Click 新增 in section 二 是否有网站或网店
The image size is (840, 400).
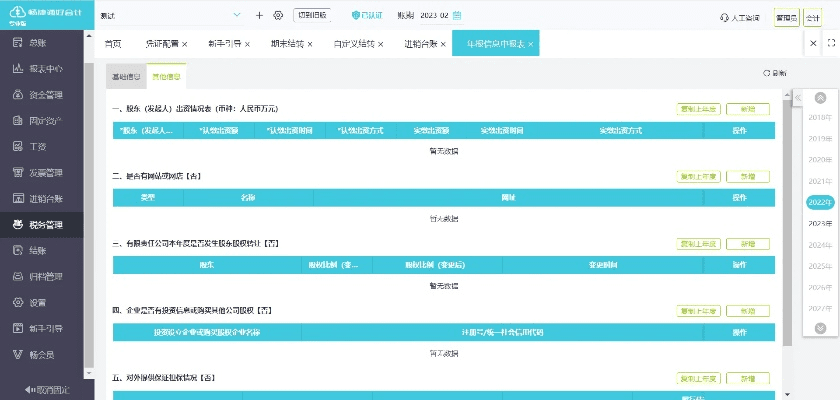point(748,176)
